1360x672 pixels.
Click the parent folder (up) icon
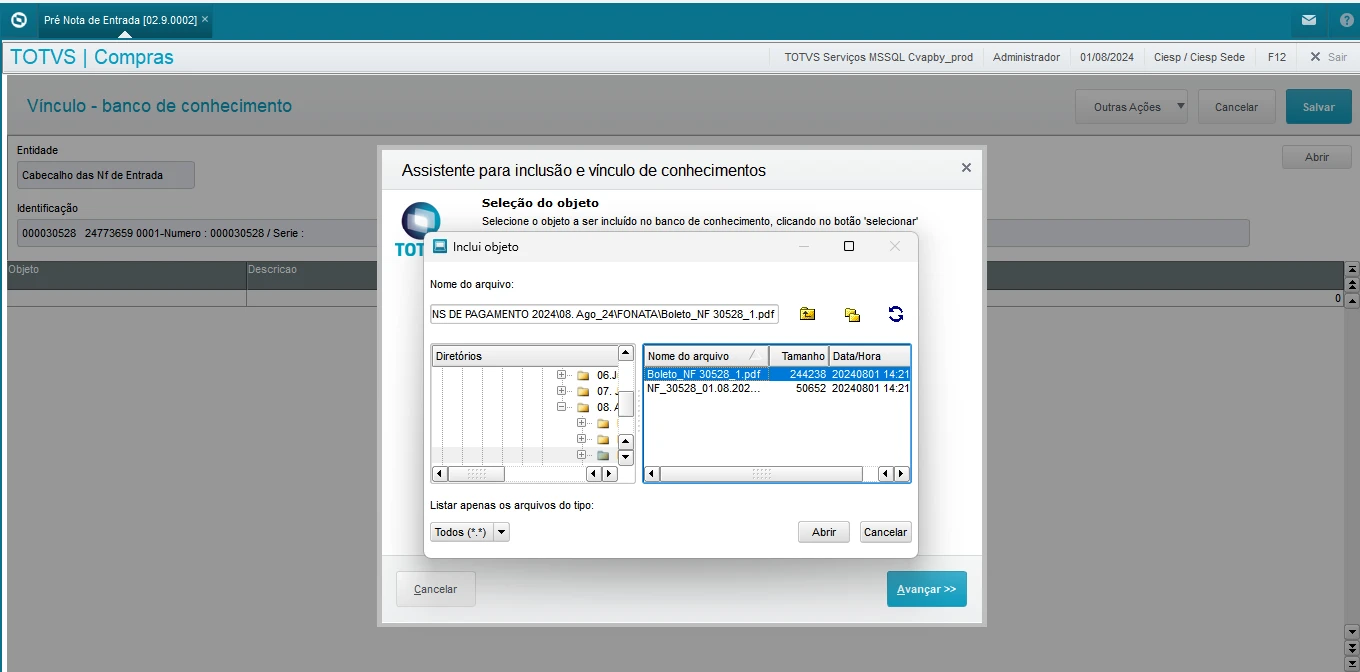[807, 314]
